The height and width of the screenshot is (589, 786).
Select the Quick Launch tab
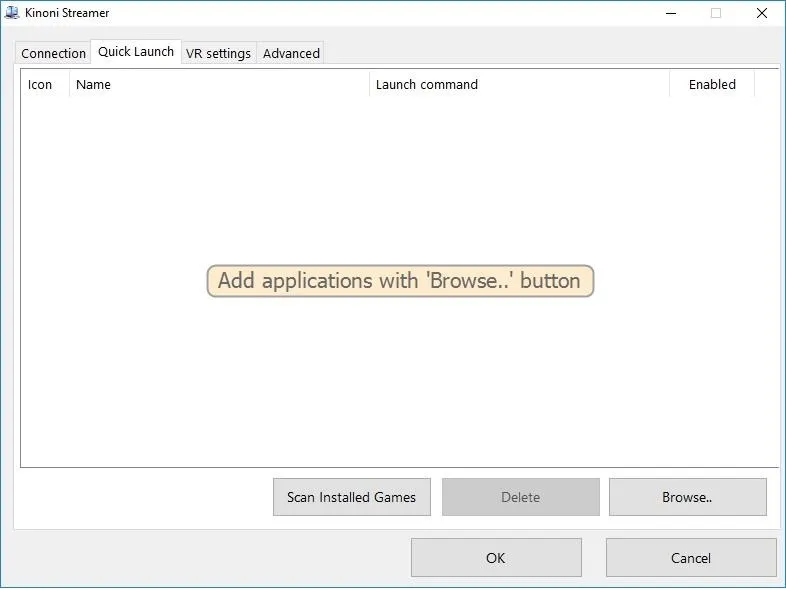136,52
